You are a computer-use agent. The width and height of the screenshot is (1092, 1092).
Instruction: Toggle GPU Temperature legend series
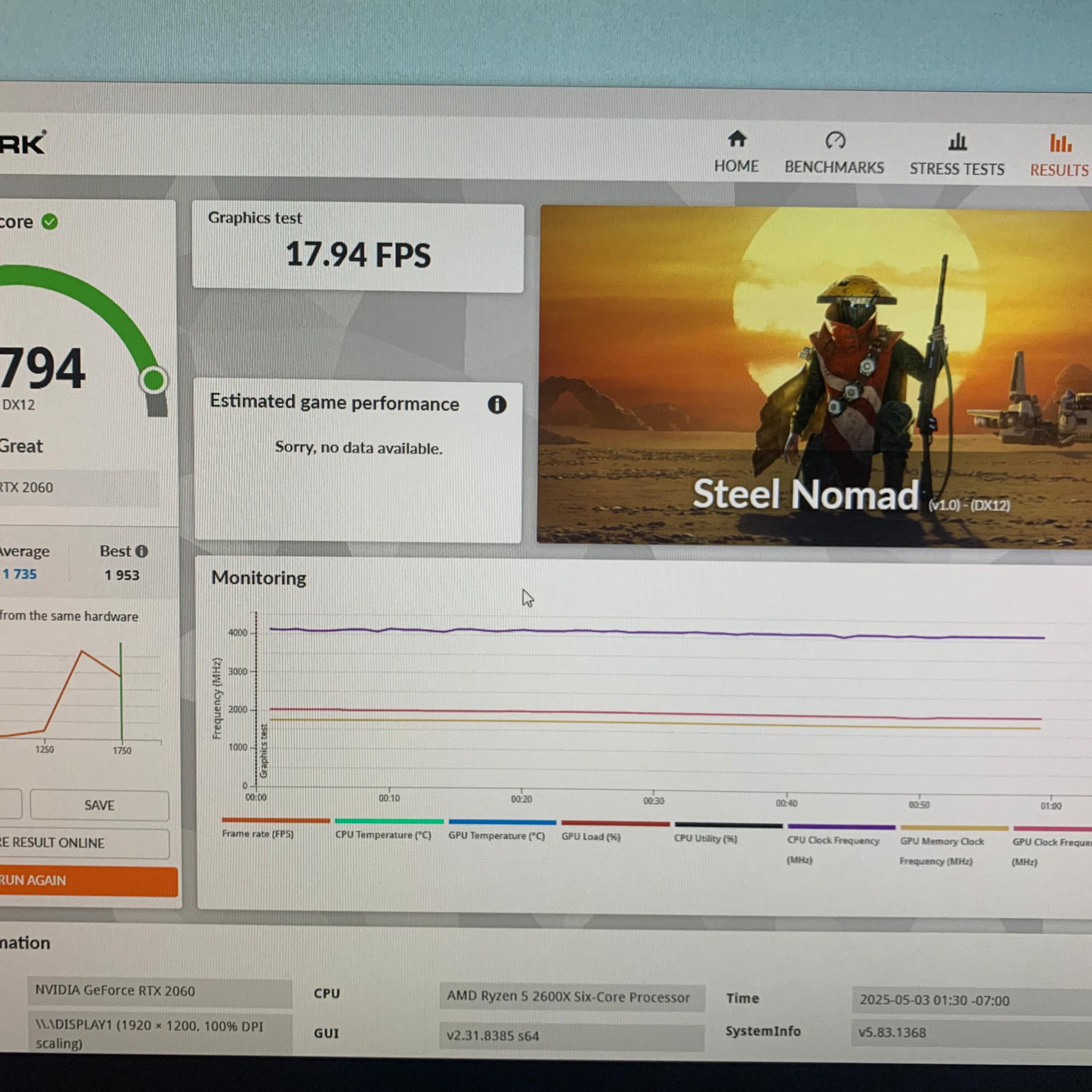click(x=501, y=830)
